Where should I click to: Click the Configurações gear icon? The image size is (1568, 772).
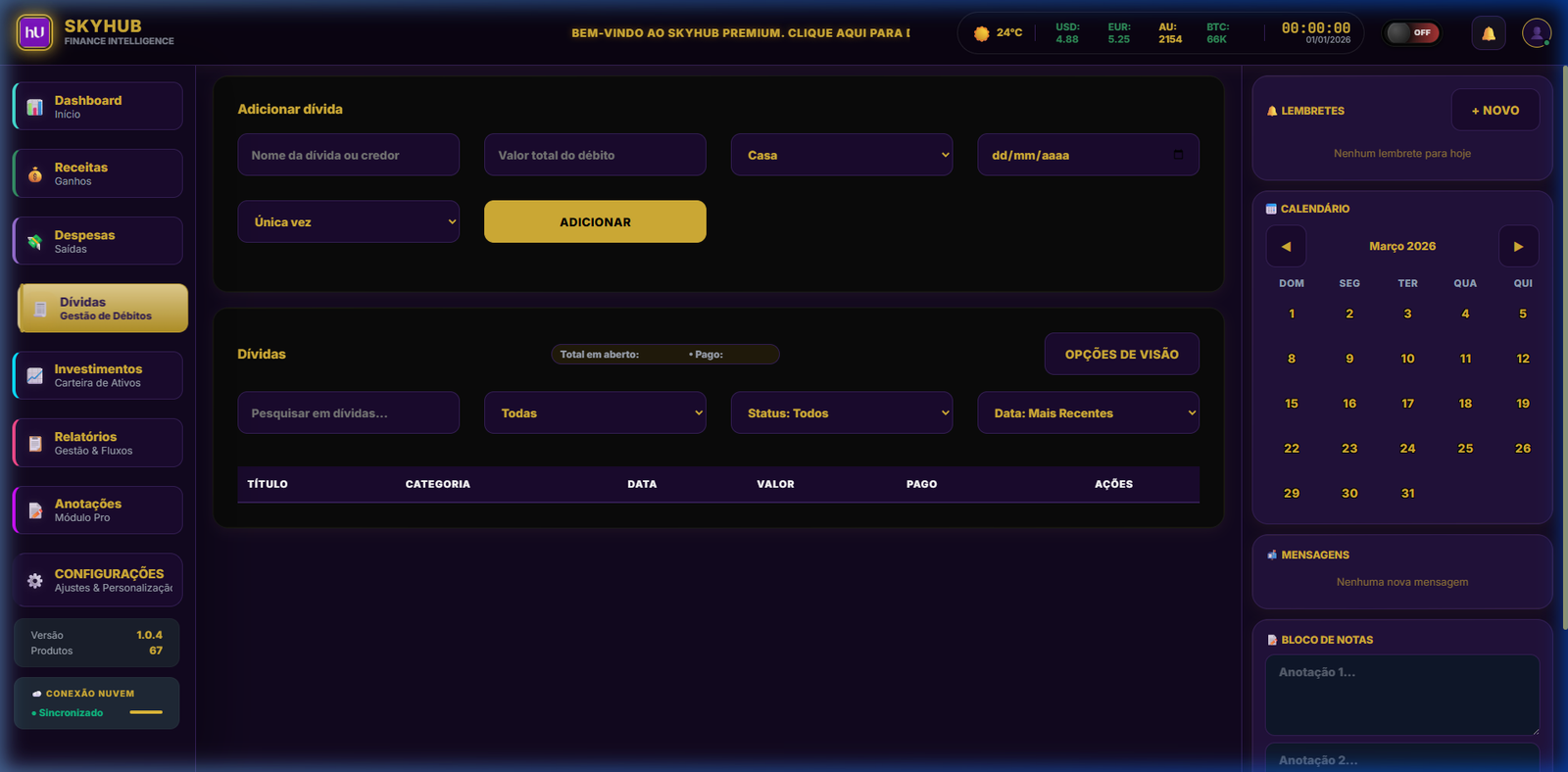click(x=35, y=581)
